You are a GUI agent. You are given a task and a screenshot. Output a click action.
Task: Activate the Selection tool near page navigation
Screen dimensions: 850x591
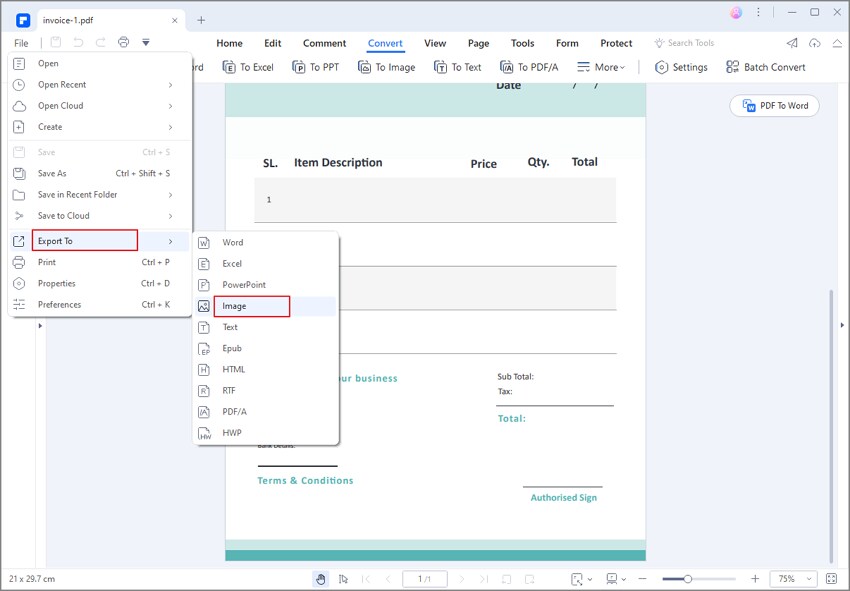pos(342,579)
